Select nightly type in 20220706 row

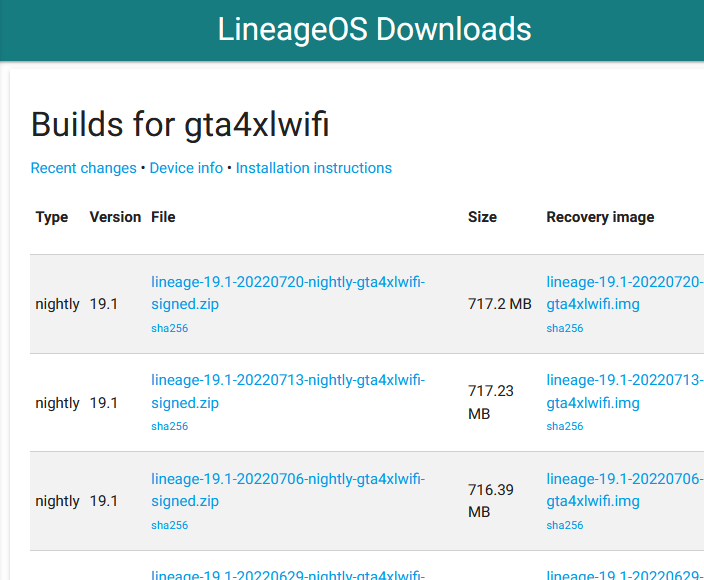pyautogui.click(x=57, y=501)
